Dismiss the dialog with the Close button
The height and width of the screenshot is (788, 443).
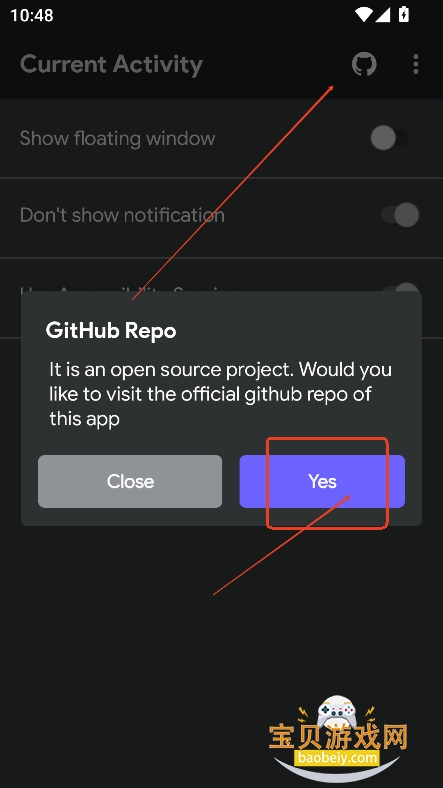[130, 481]
